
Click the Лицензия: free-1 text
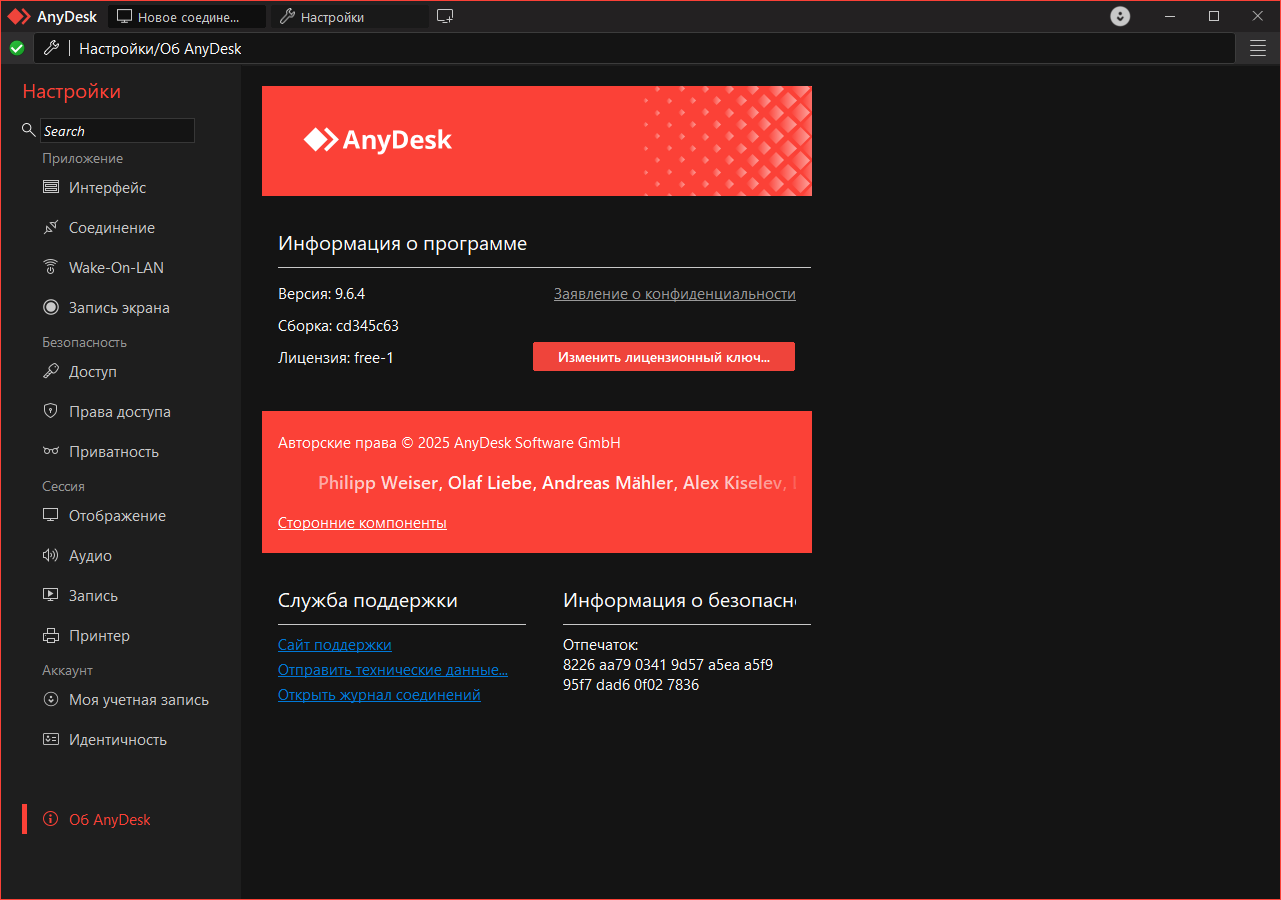pos(336,358)
